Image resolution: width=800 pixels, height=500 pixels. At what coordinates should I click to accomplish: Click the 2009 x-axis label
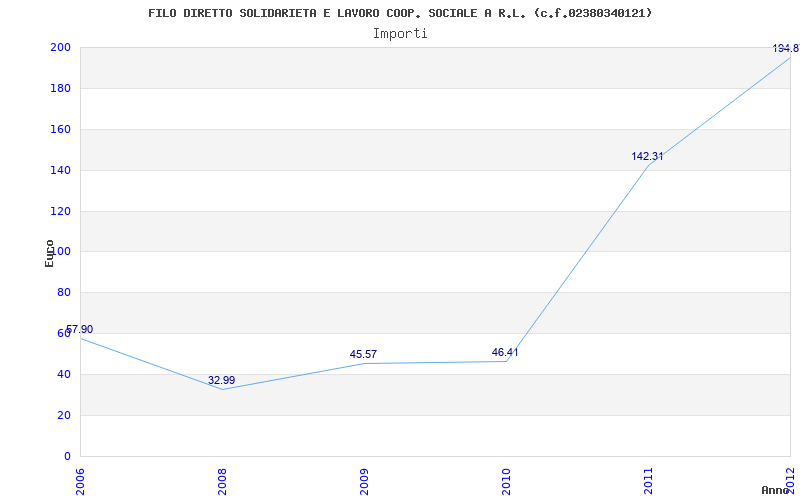tap(364, 482)
